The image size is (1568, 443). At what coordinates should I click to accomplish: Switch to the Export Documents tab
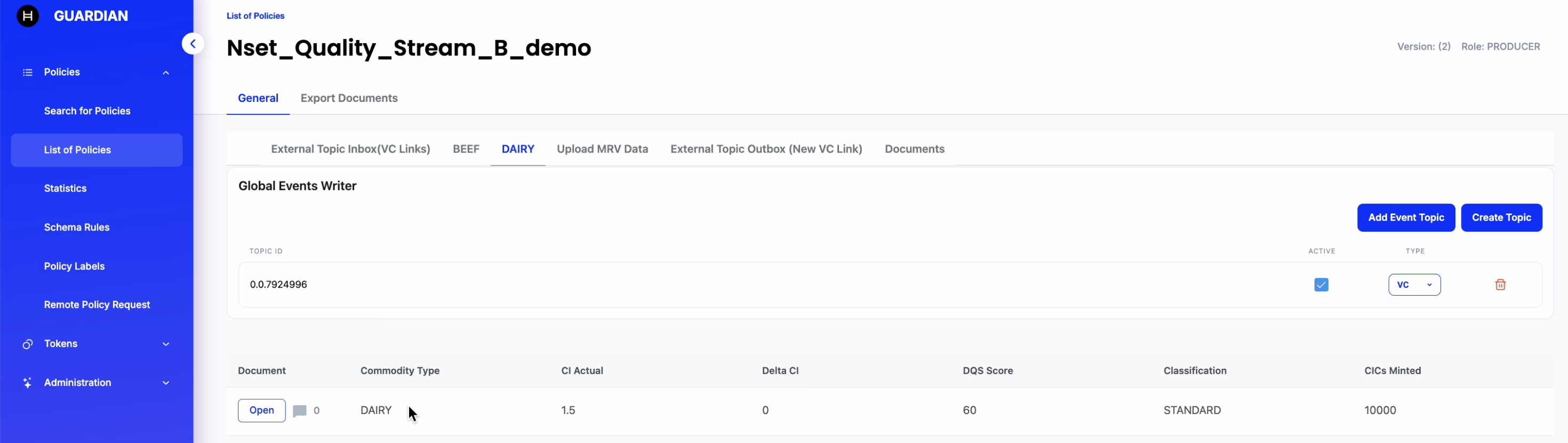pos(349,98)
